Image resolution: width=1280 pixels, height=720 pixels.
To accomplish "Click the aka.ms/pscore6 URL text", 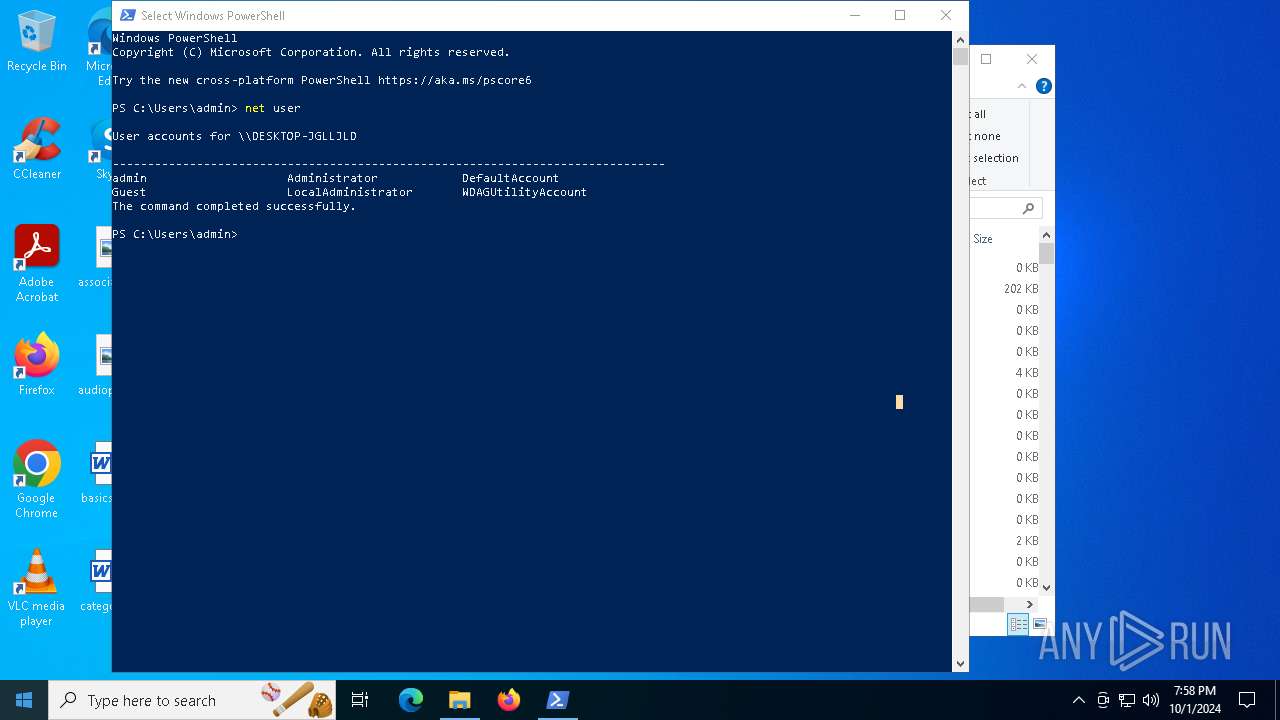I will click(454, 80).
